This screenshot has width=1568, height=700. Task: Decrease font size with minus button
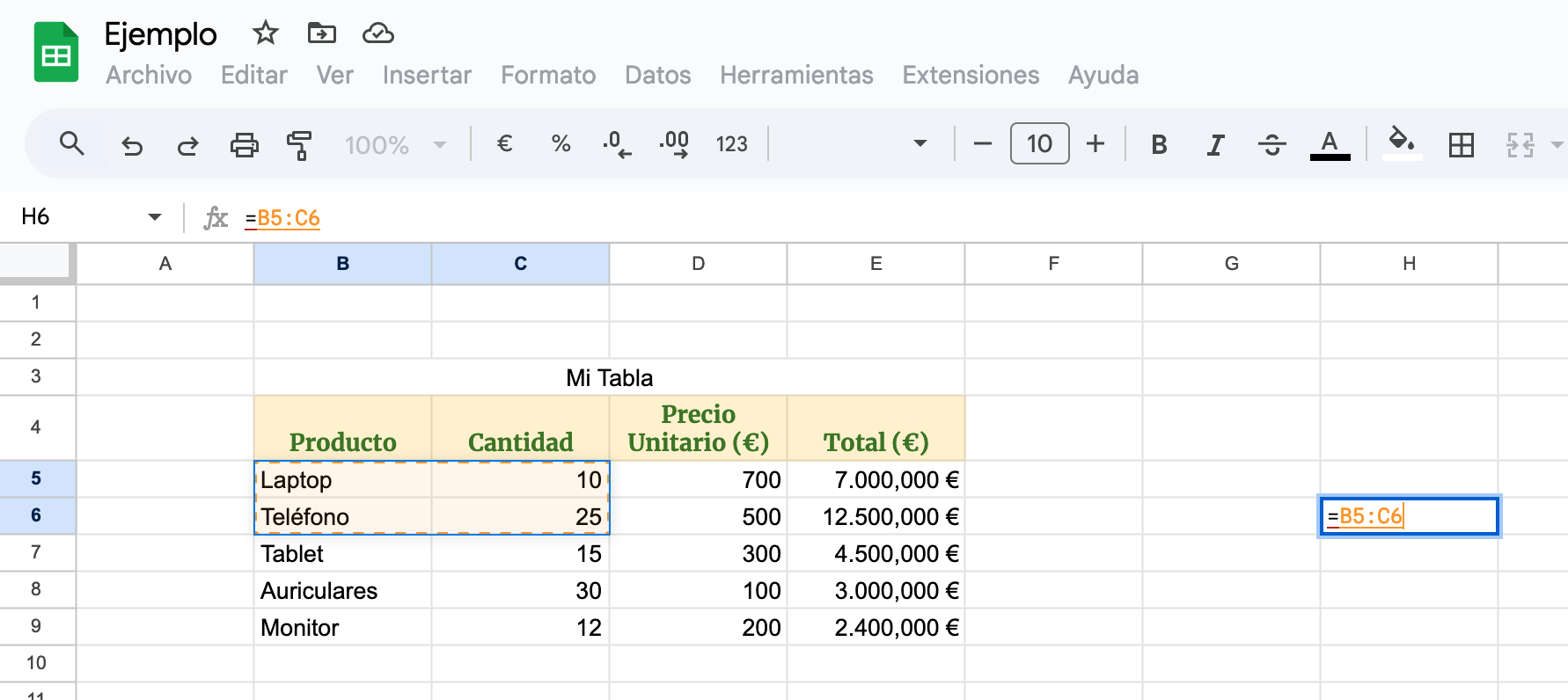[983, 144]
